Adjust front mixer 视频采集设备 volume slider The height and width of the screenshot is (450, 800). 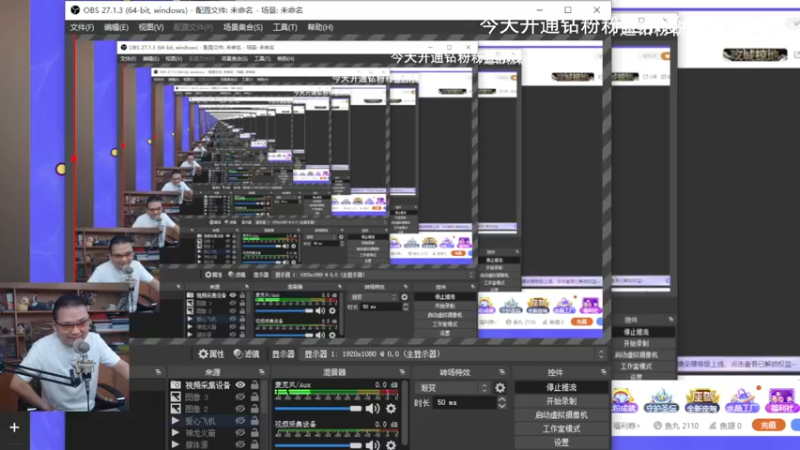[x=318, y=445]
